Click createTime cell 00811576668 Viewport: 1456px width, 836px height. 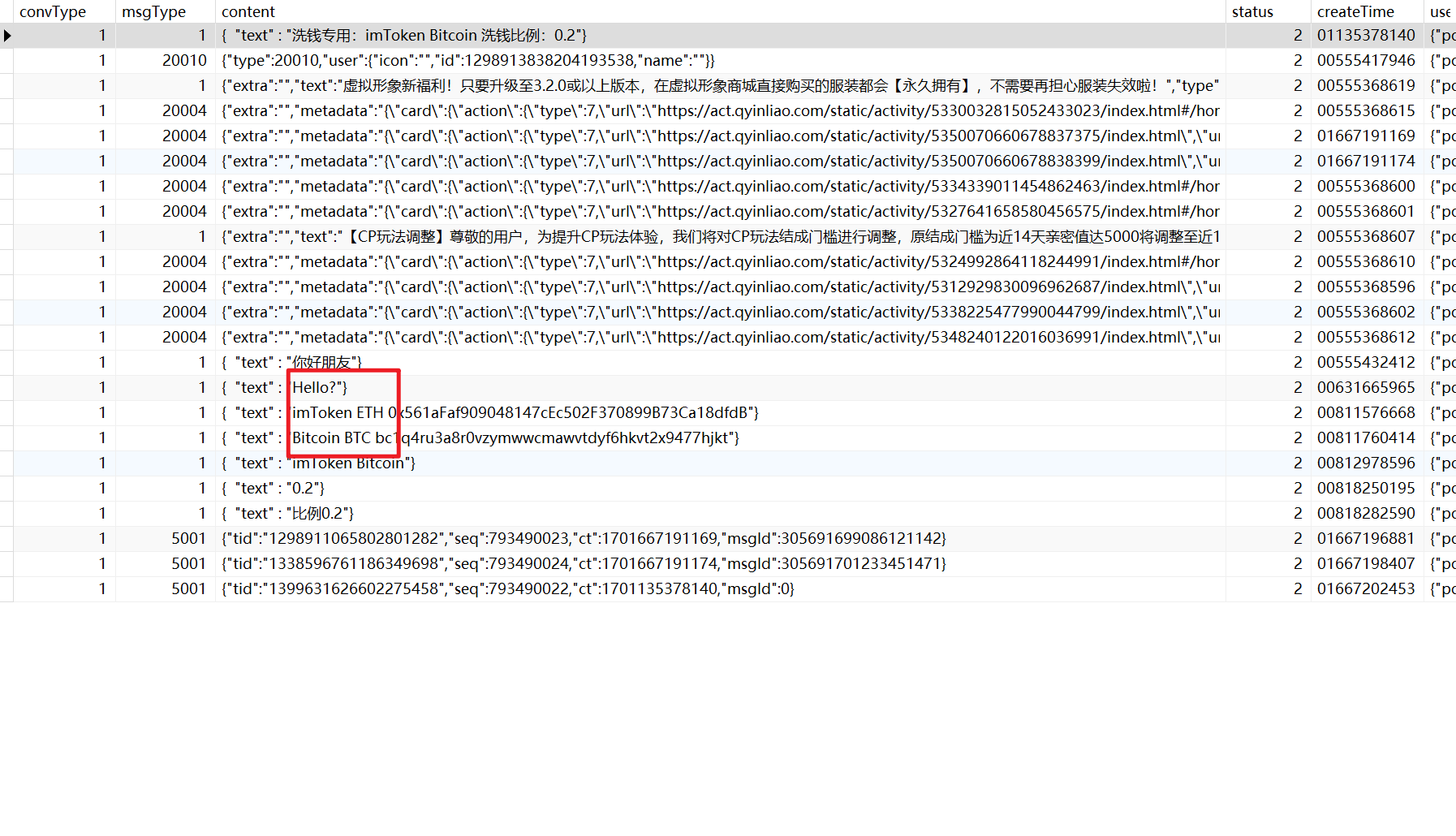coord(1367,413)
